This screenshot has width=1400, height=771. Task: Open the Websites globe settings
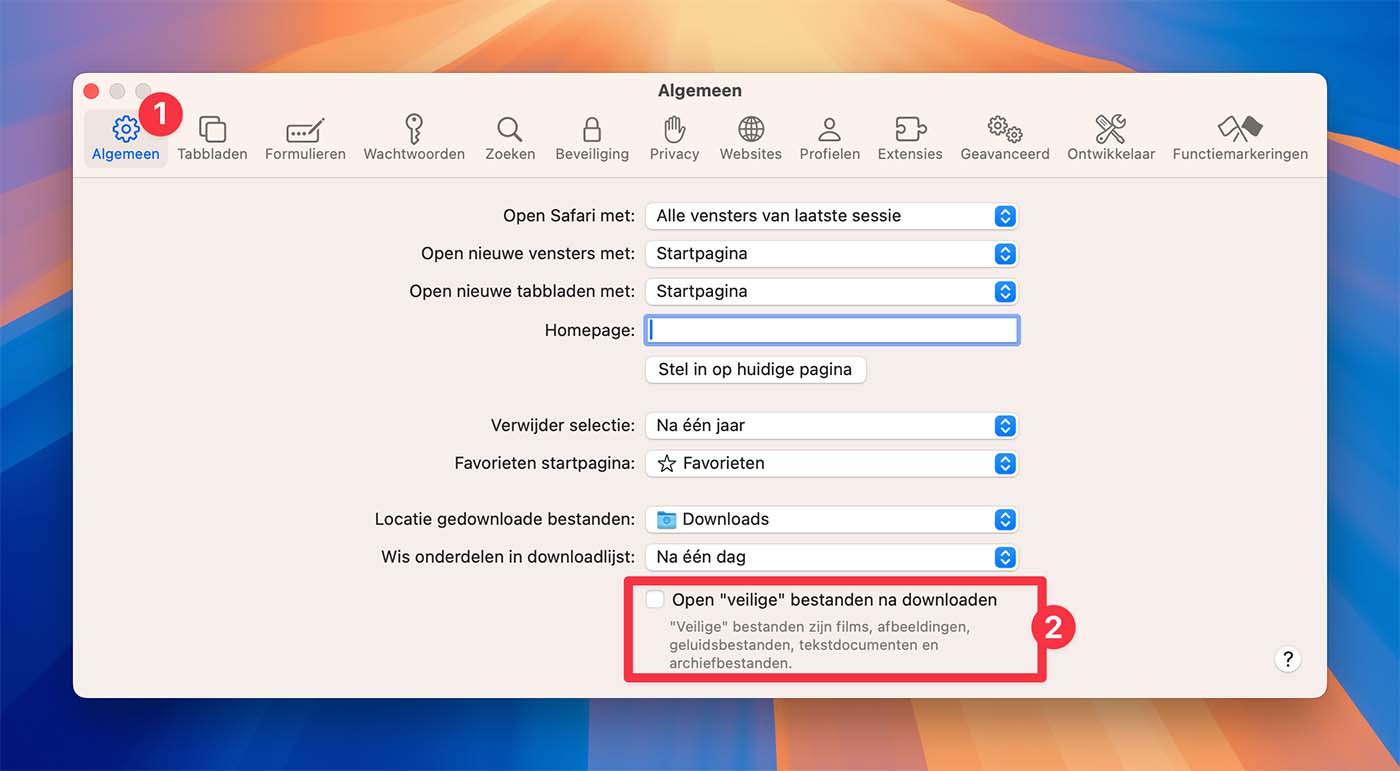point(750,138)
